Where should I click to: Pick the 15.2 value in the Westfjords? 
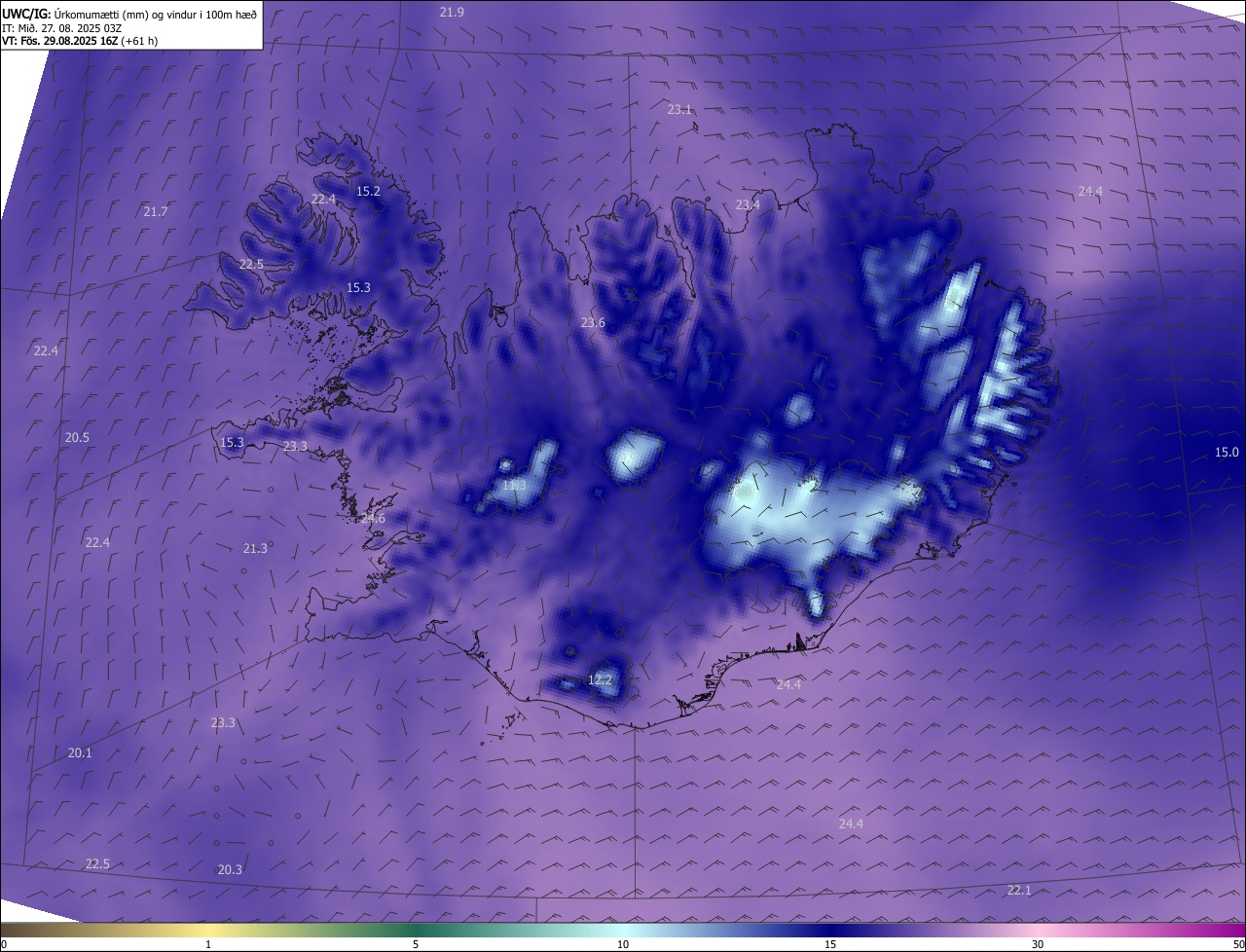coord(368,192)
